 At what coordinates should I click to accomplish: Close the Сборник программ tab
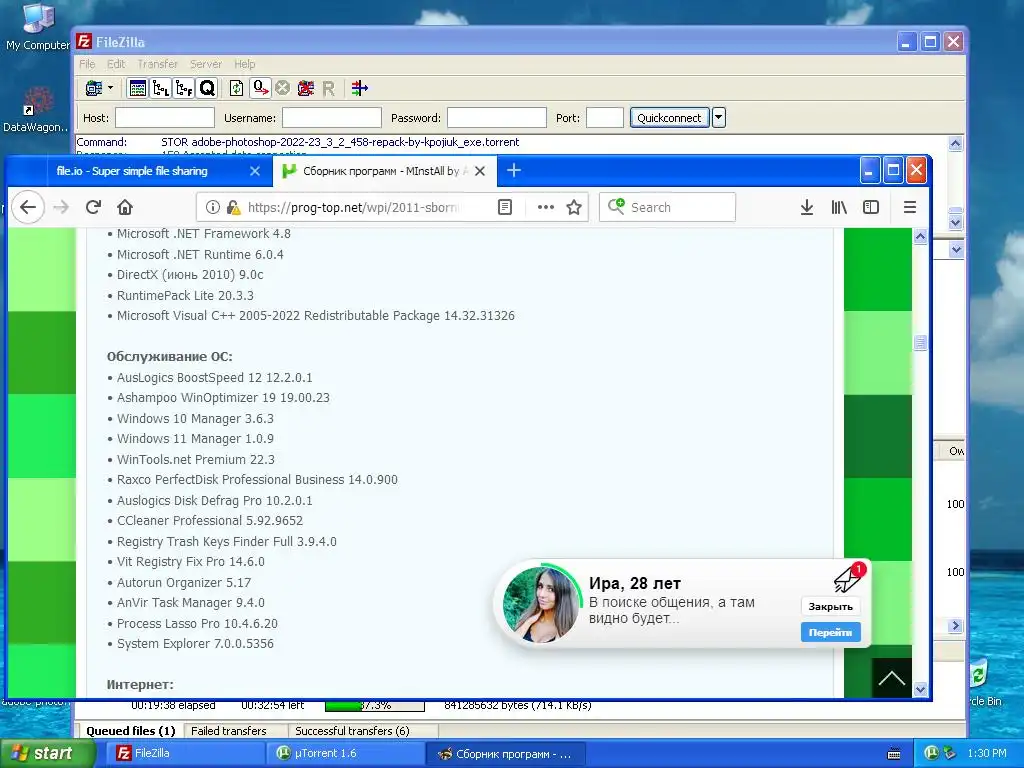coord(480,171)
